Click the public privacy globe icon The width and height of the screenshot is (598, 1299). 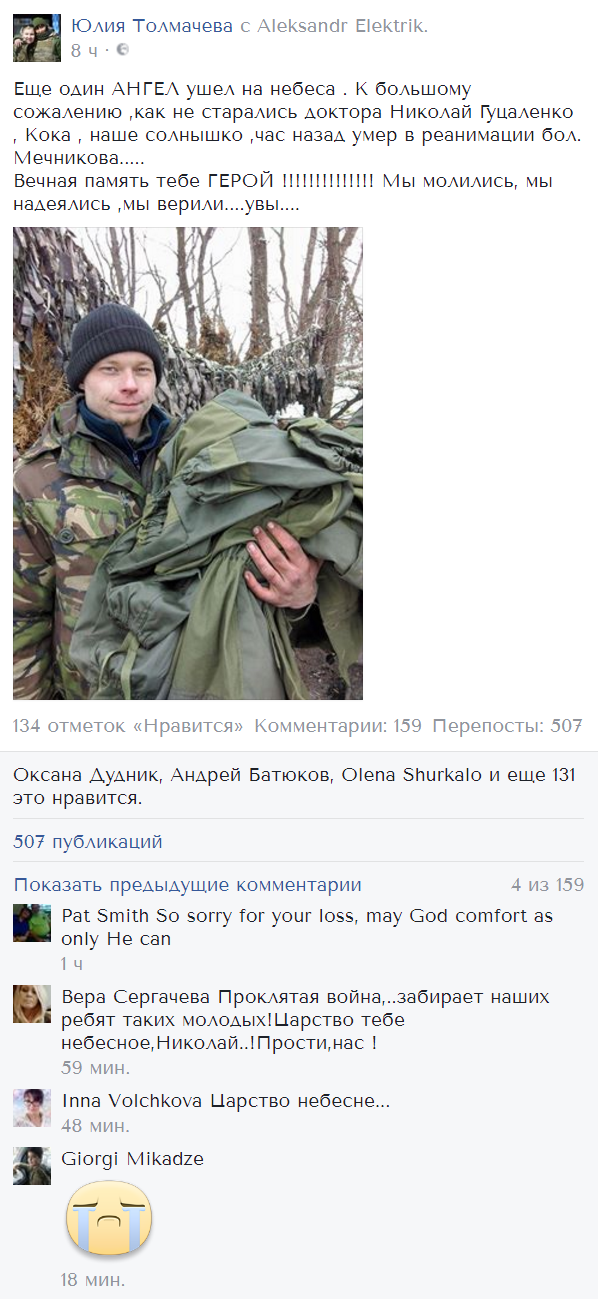point(122,49)
